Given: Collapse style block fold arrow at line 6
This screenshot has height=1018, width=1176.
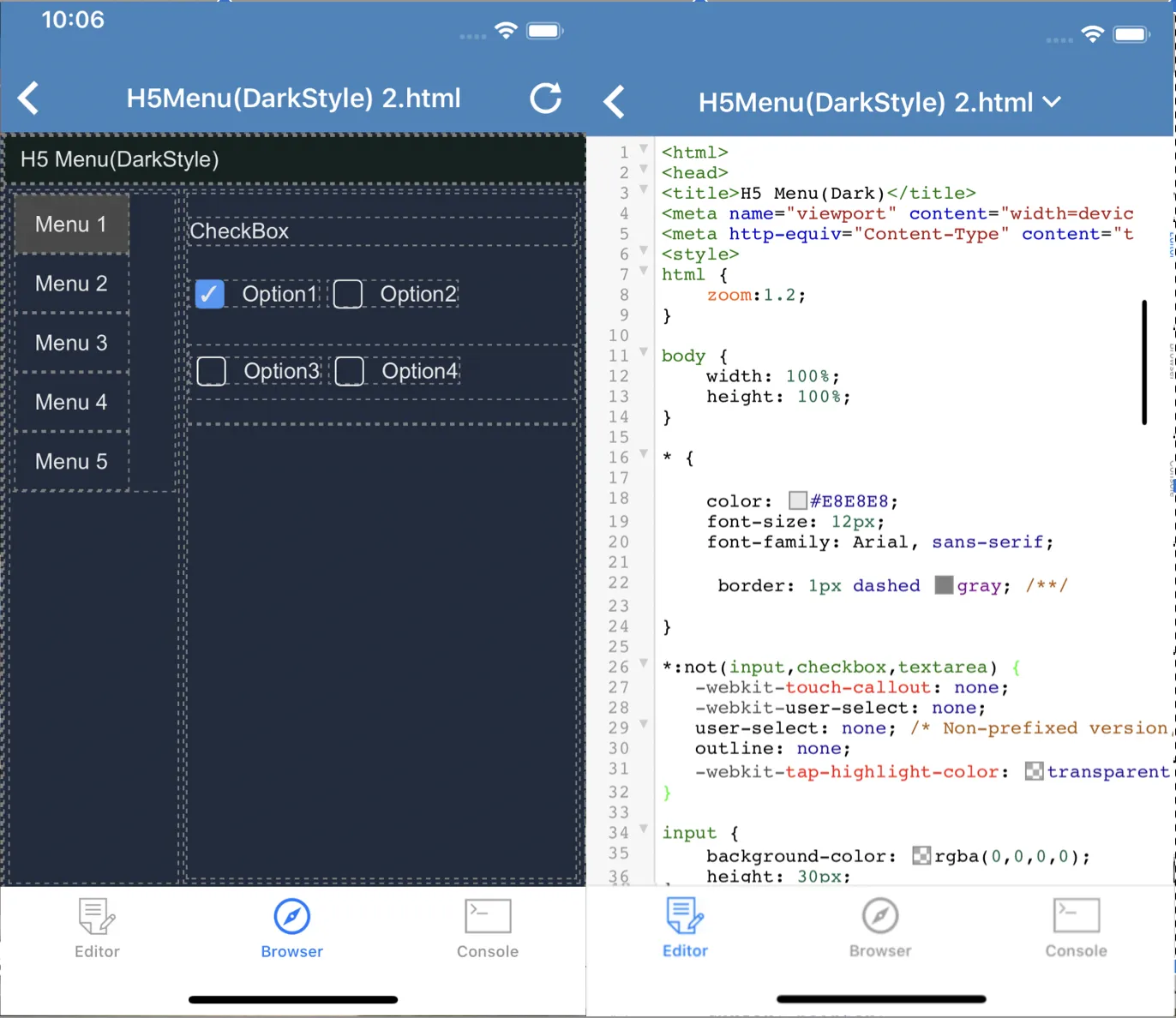Looking at the screenshot, I should [x=644, y=251].
